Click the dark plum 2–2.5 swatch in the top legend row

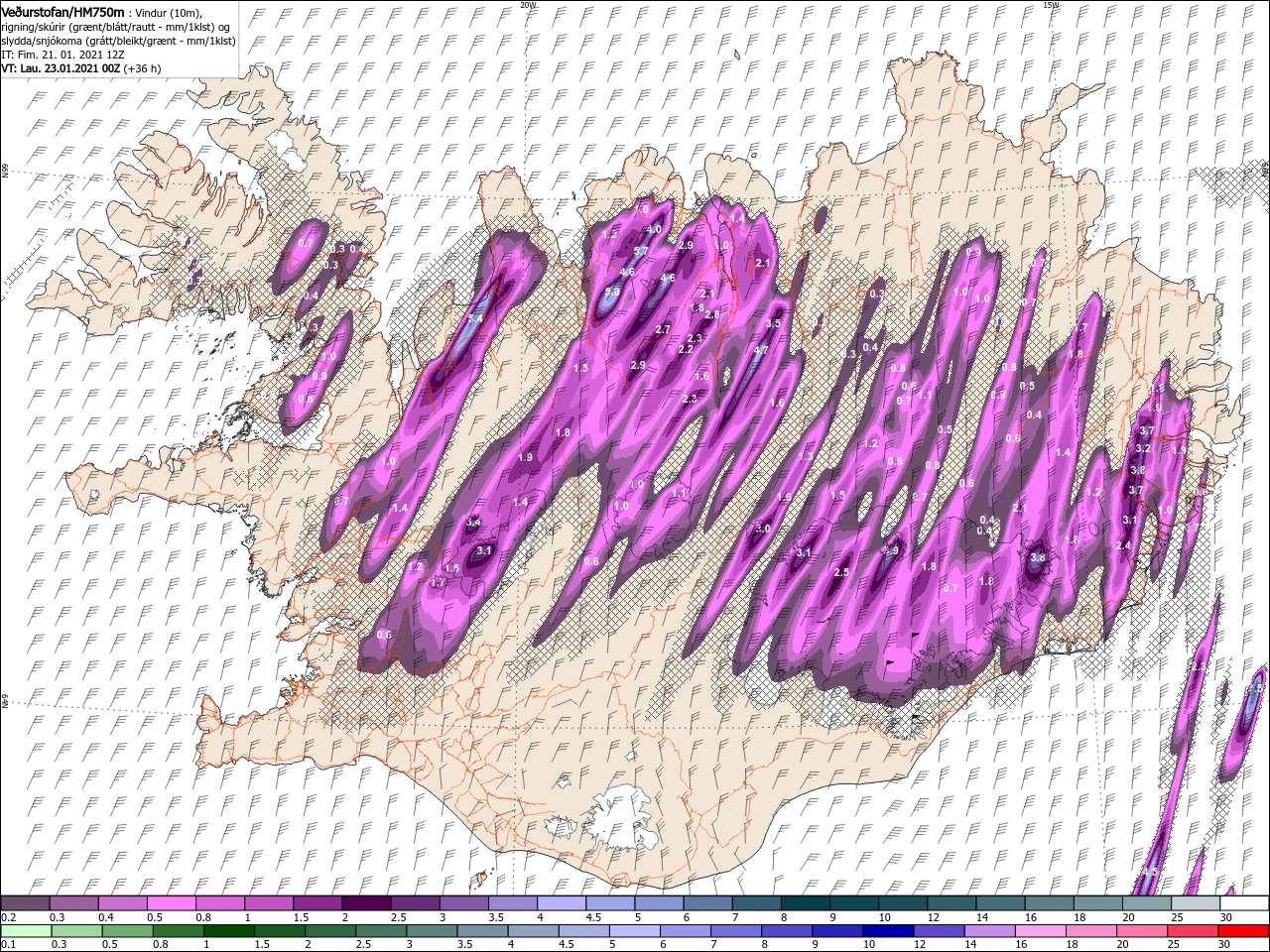tap(366, 903)
